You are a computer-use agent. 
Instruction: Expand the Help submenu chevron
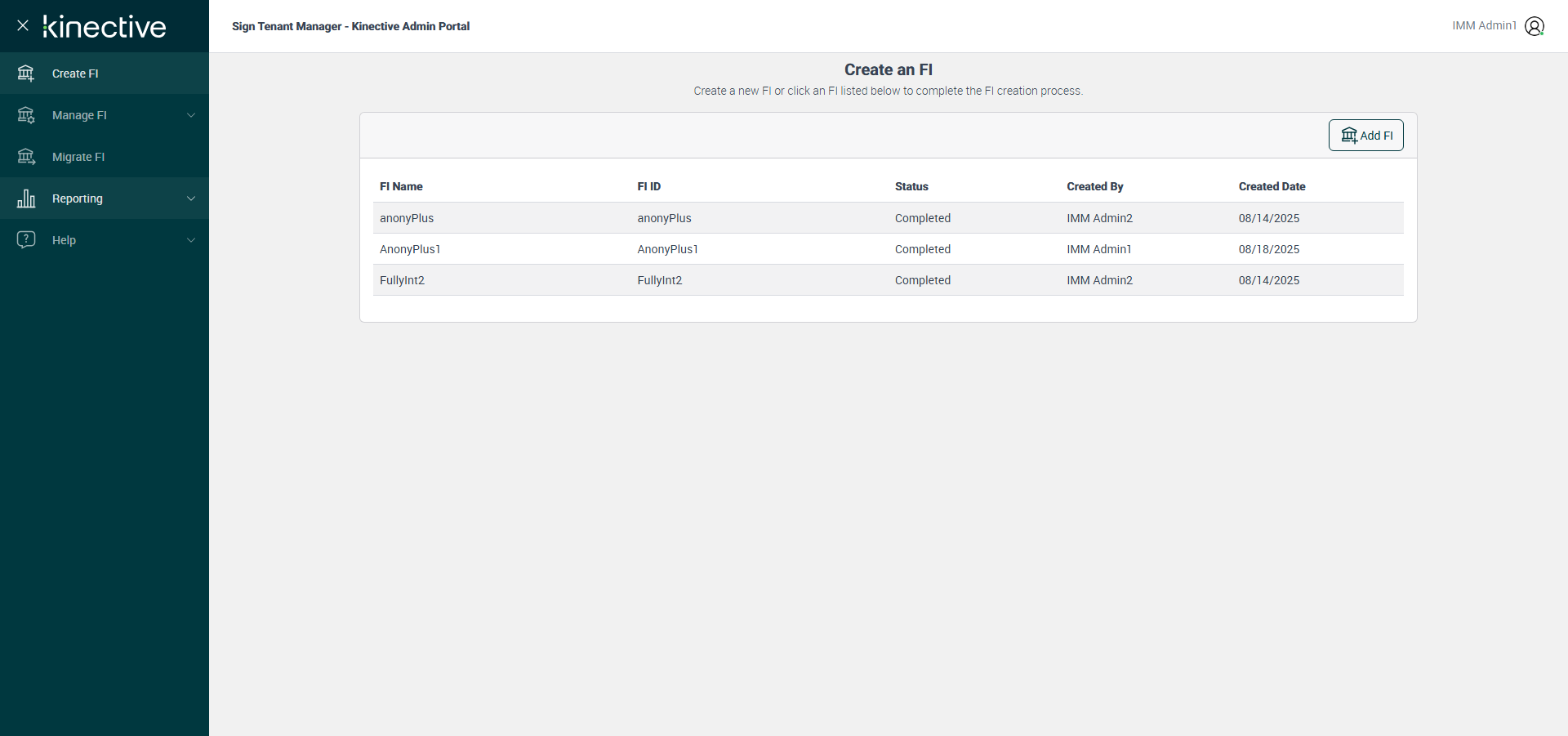(x=191, y=240)
